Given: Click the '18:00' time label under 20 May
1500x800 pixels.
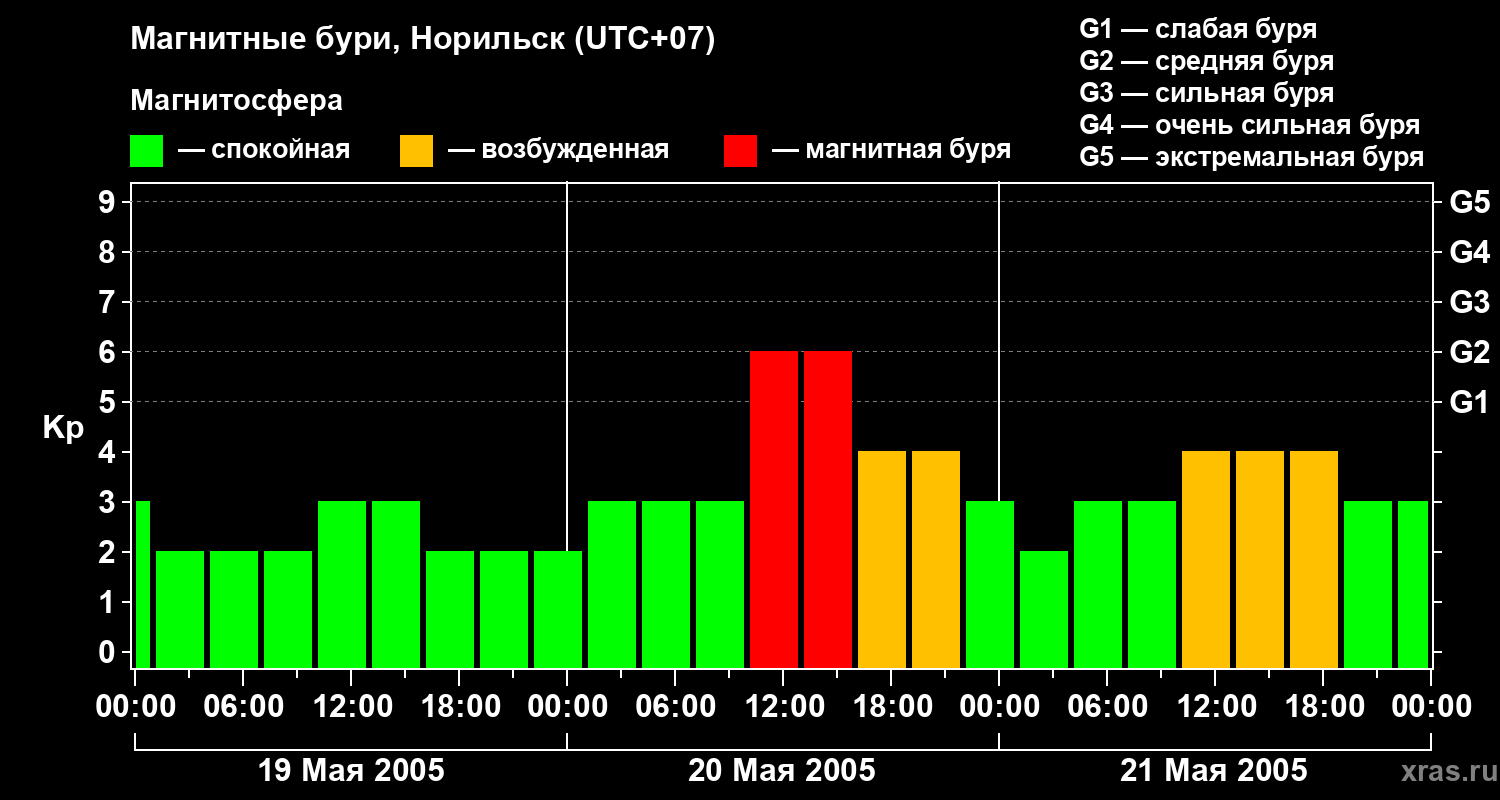Looking at the screenshot, I should click(x=891, y=707).
